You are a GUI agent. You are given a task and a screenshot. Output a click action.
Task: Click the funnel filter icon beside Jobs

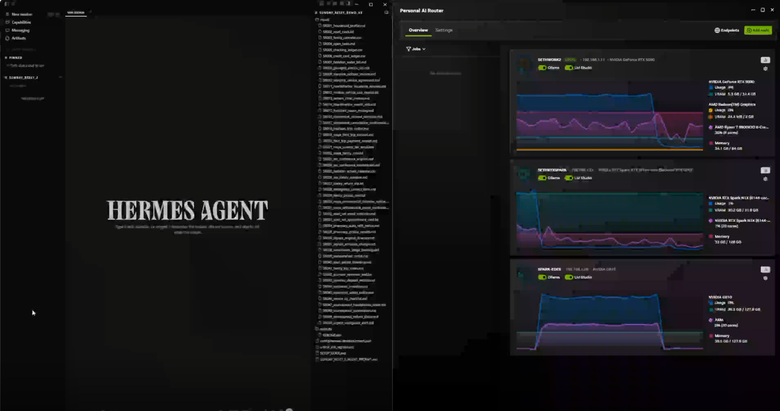coord(408,49)
